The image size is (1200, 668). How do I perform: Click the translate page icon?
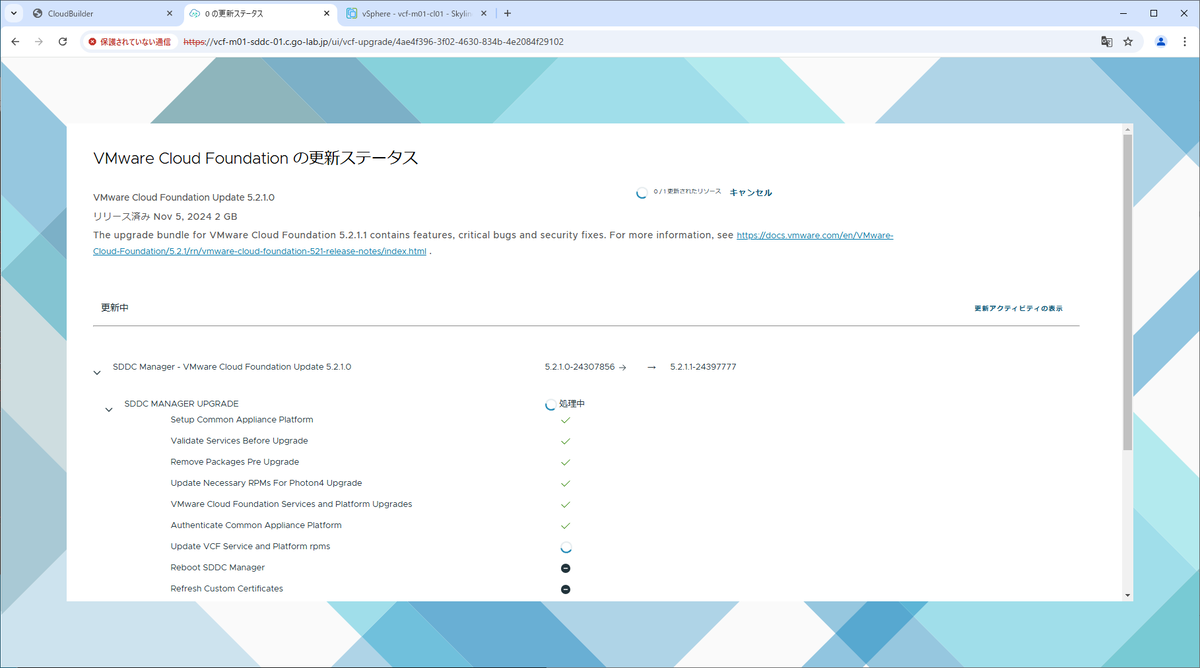(x=1106, y=42)
